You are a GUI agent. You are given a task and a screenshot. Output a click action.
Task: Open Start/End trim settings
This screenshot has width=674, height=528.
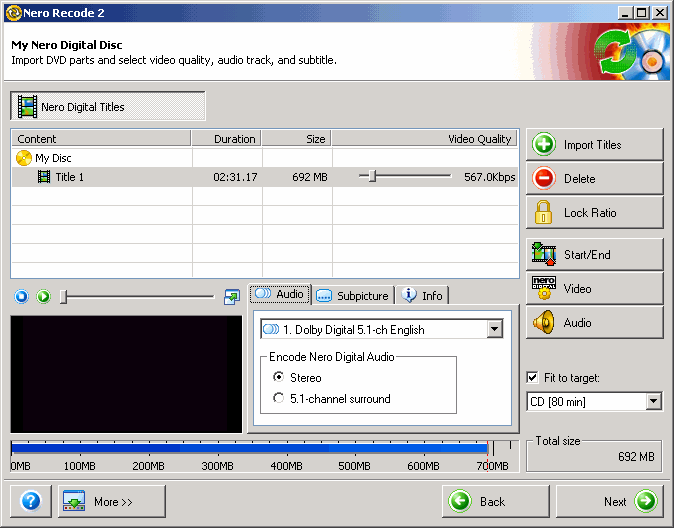pos(594,255)
